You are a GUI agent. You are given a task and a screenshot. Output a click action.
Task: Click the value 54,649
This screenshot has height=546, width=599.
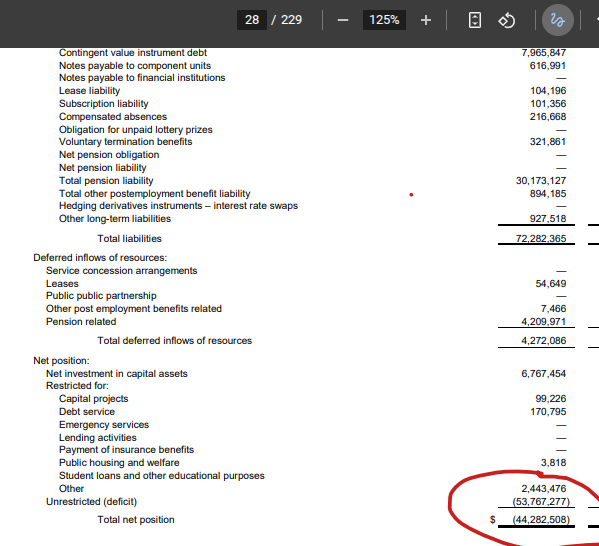551,284
